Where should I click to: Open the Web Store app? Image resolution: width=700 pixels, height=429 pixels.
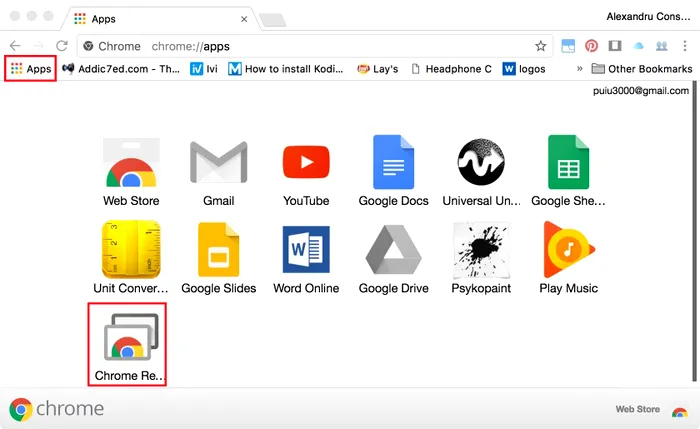[131, 172]
